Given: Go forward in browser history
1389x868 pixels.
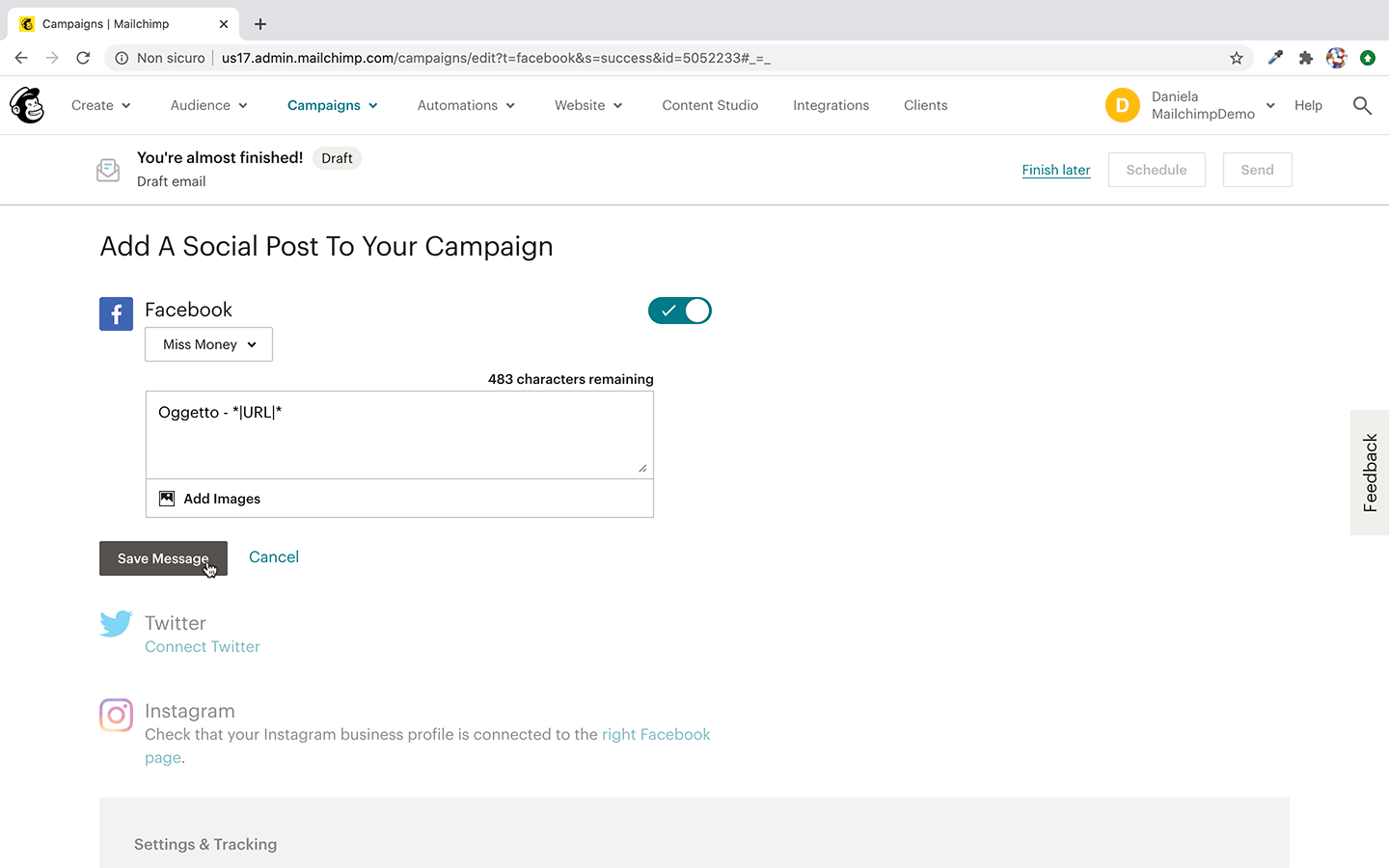Looking at the screenshot, I should pyautogui.click(x=52, y=58).
